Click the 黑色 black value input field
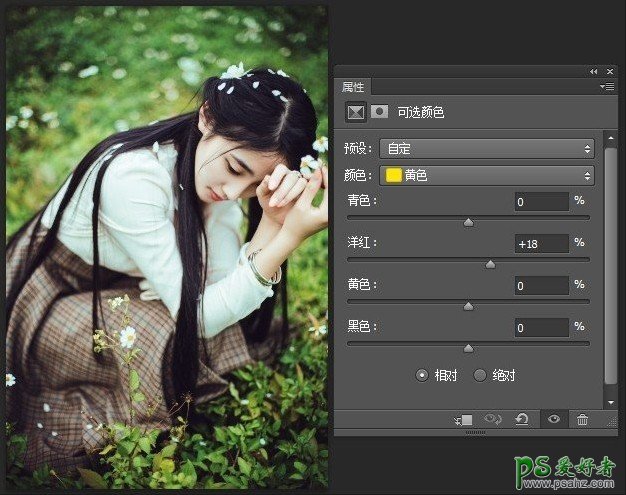This screenshot has height=495, width=626. [x=540, y=327]
